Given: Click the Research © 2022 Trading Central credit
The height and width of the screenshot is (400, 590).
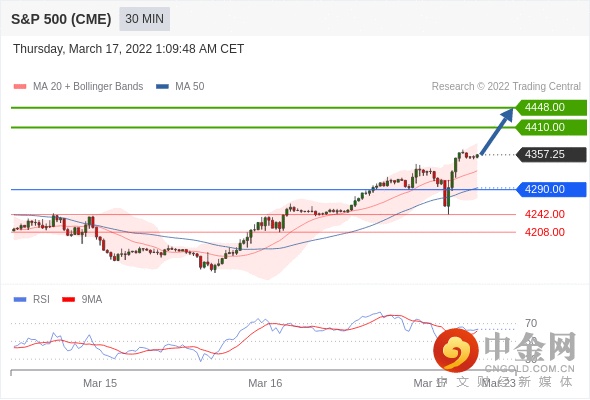Looking at the screenshot, I should (506, 87).
